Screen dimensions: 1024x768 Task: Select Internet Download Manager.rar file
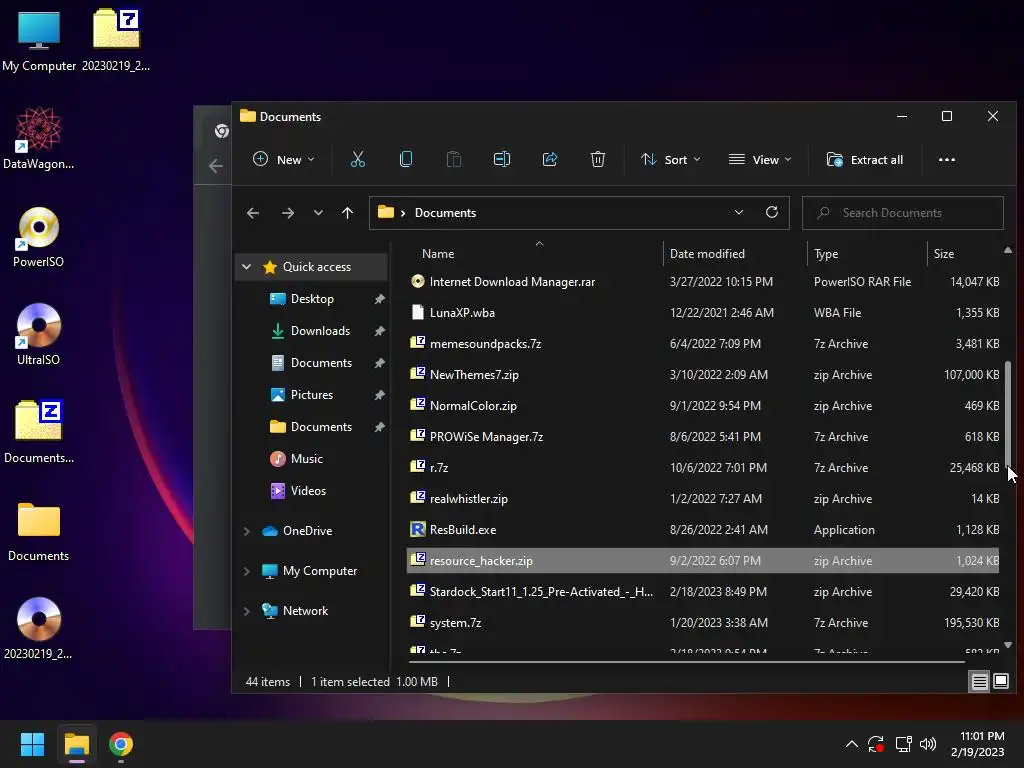pos(703,281)
